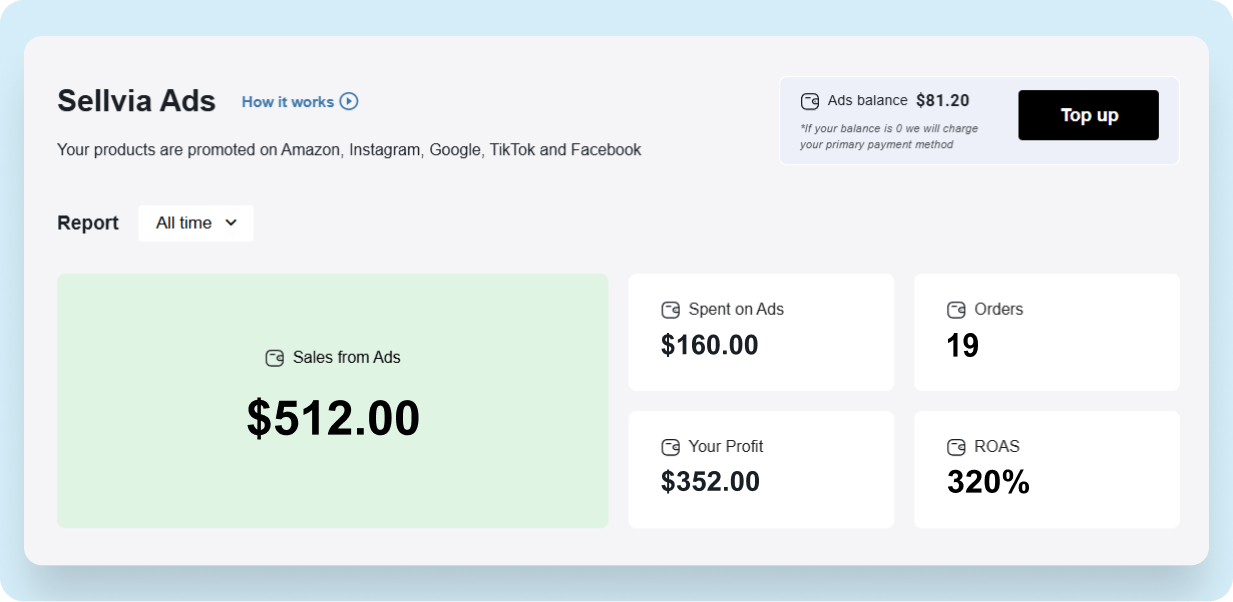This screenshot has height=602, width=1233.
Task: Click the wallet icon in Sales from Ads card
Action: pyautogui.click(x=273, y=357)
